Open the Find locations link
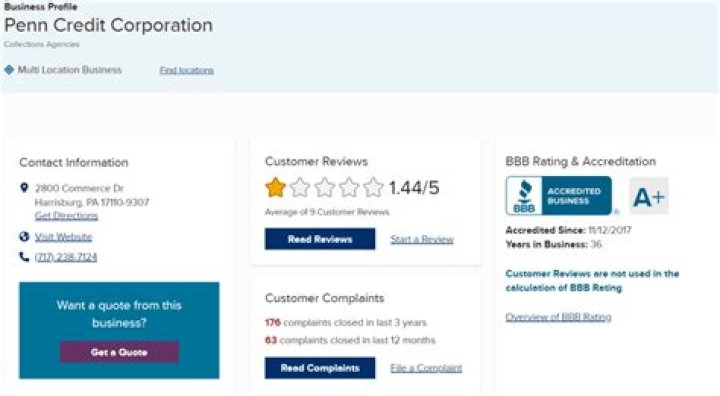The image size is (720, 396). point(186,70)
